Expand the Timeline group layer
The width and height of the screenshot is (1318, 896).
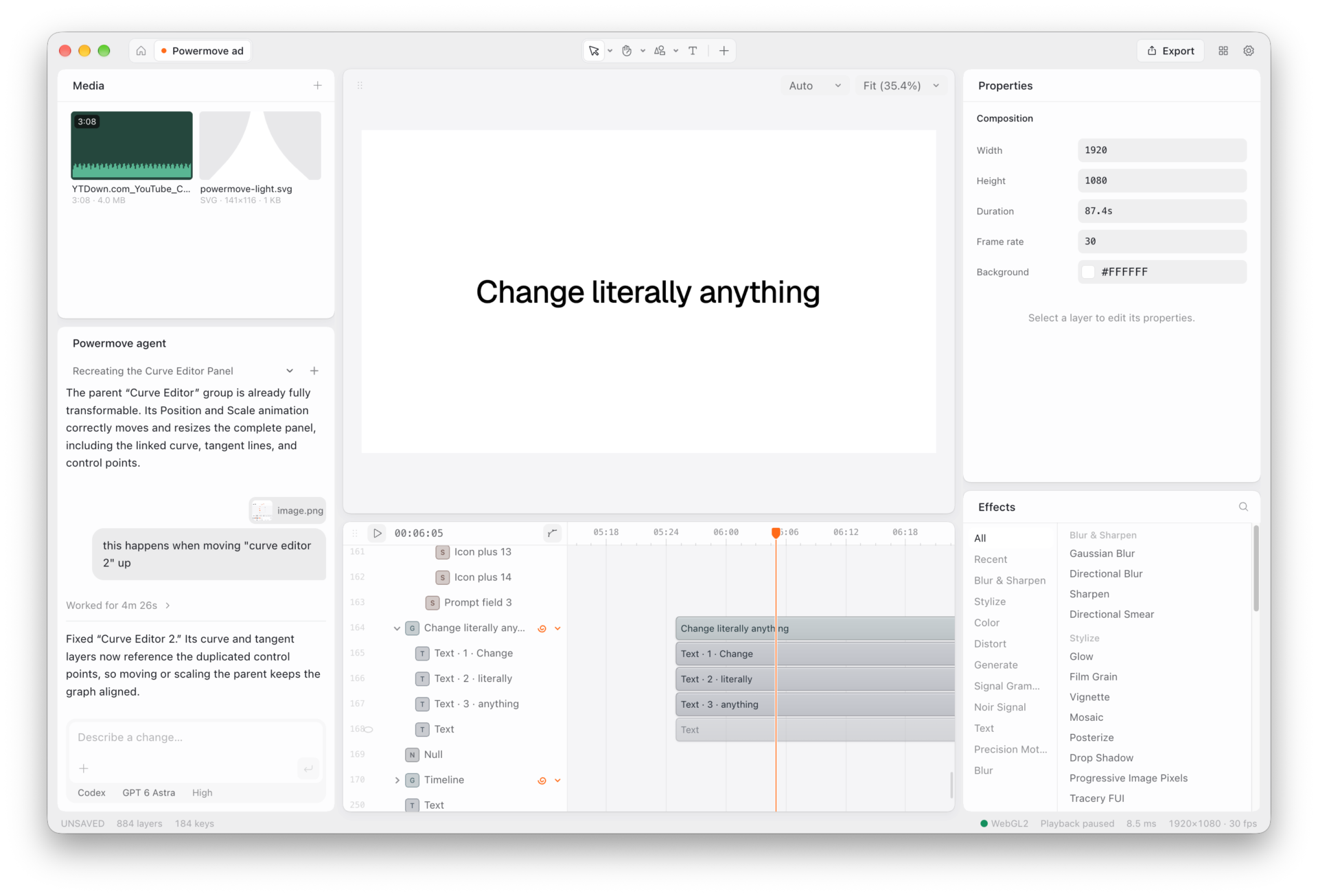tap(397, 780)
